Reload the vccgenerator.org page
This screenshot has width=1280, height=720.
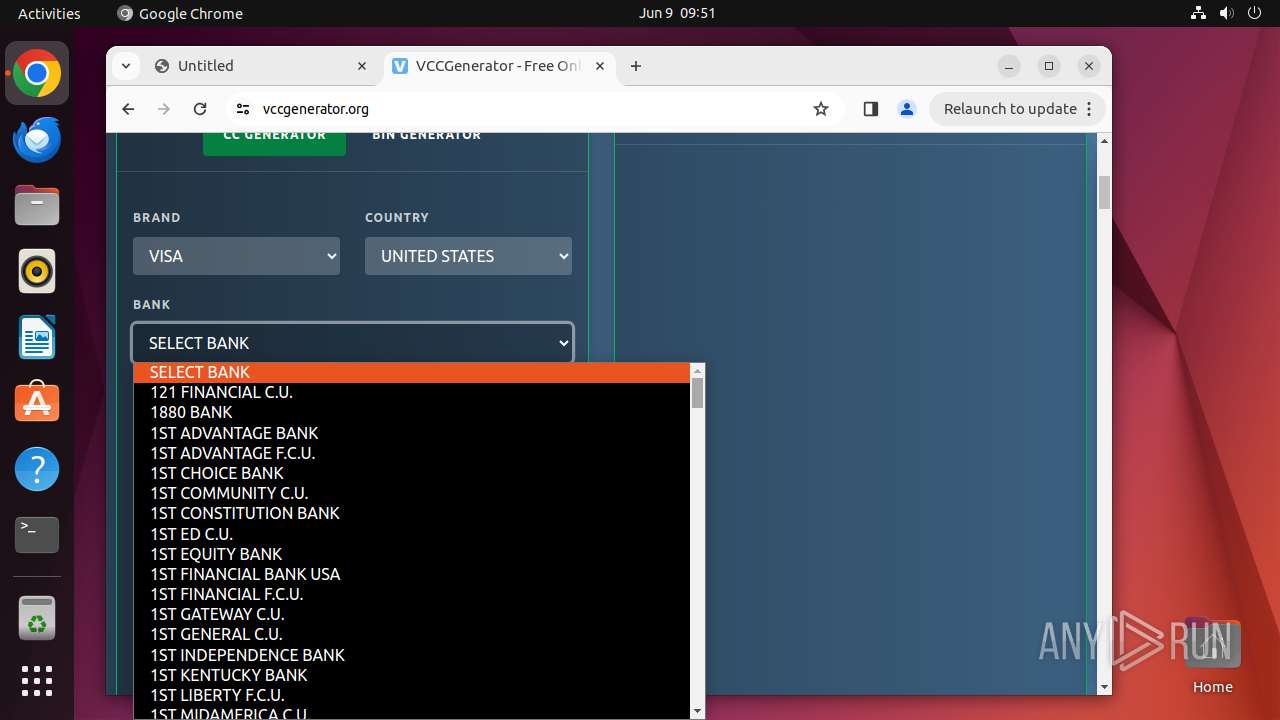point(200,109)
